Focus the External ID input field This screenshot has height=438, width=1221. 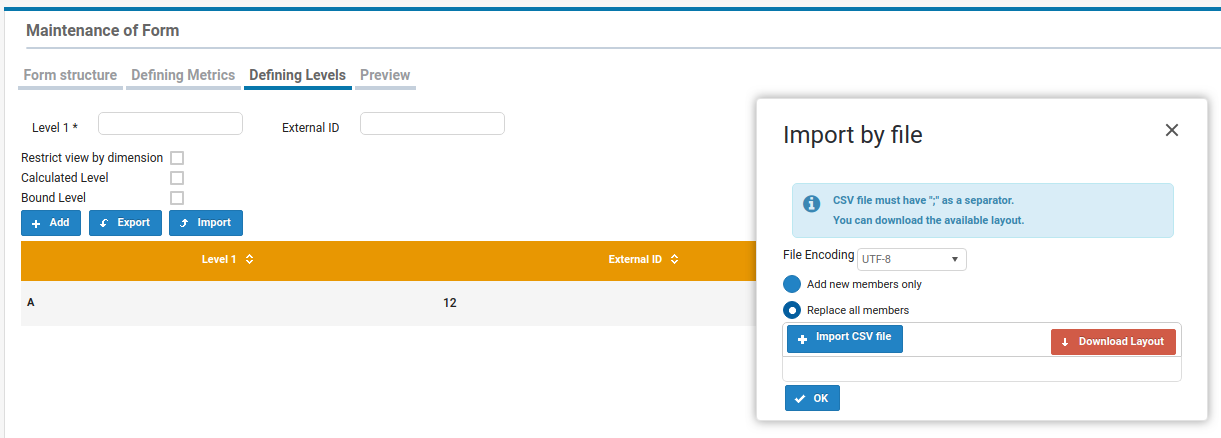tap(432, 124)
